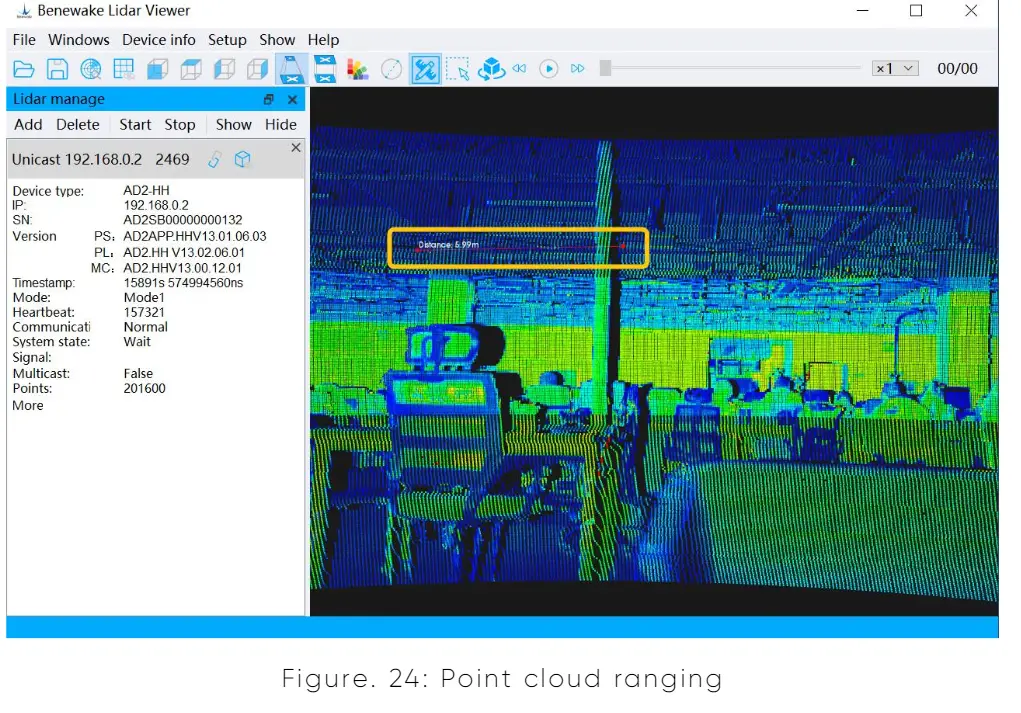Open the Show menu in menu bar

pyautogui.click(x=277, y=40)
